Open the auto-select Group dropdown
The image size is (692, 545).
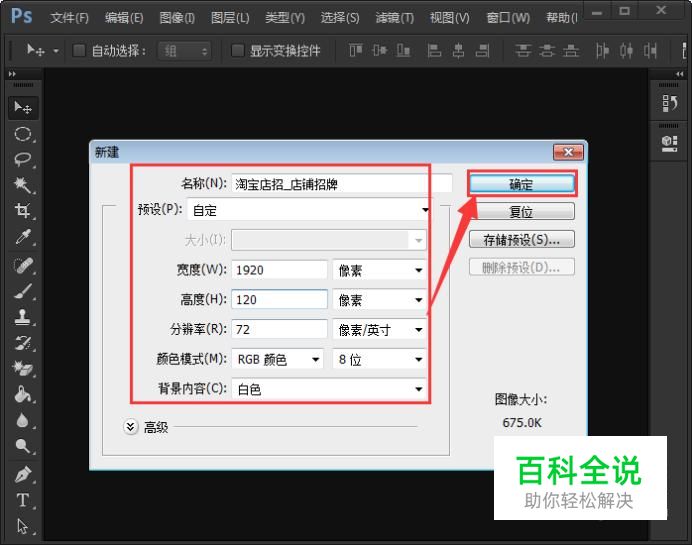click(184, 51)
